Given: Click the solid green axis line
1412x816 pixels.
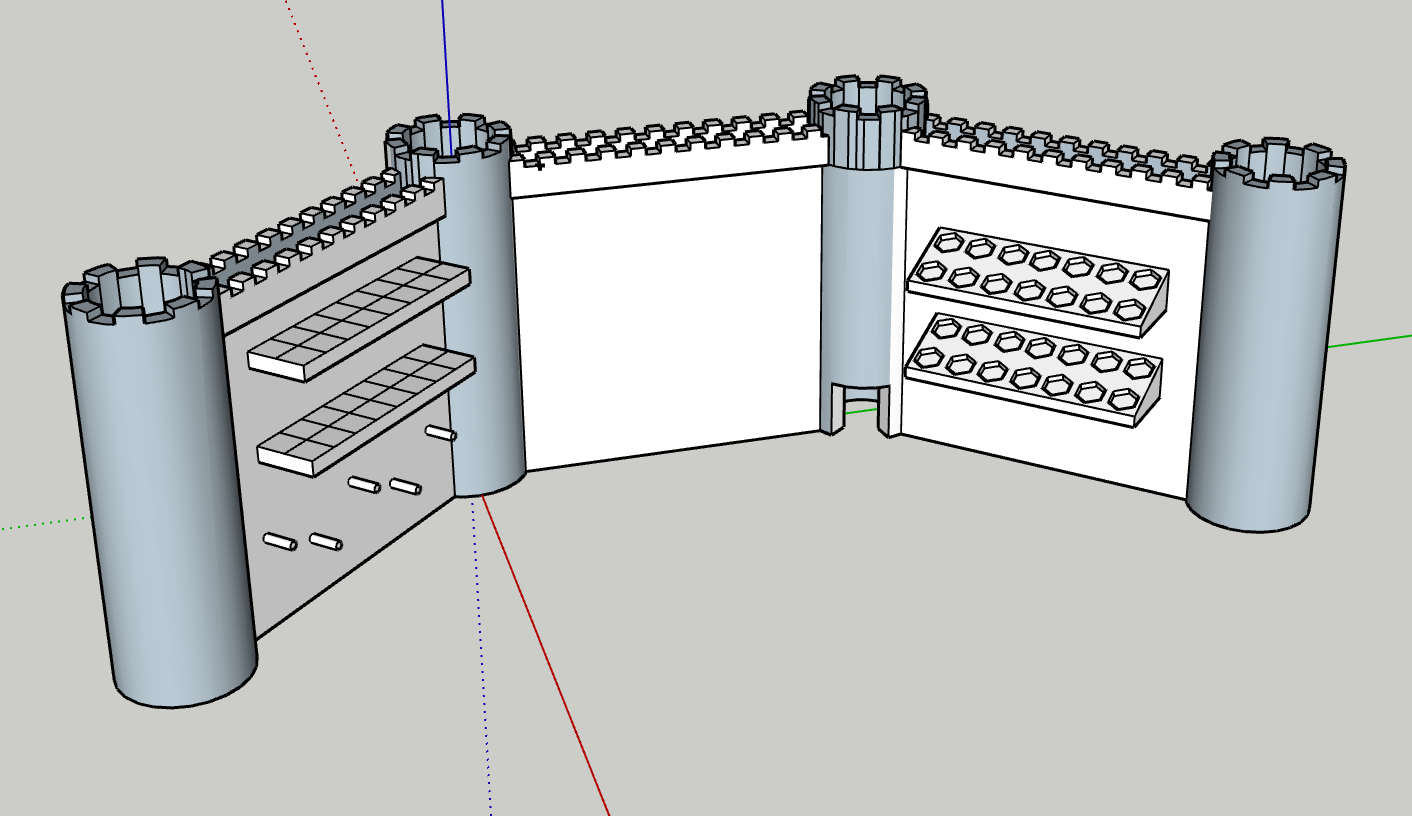Looking at the screenshot, I should coord(1370,340).
